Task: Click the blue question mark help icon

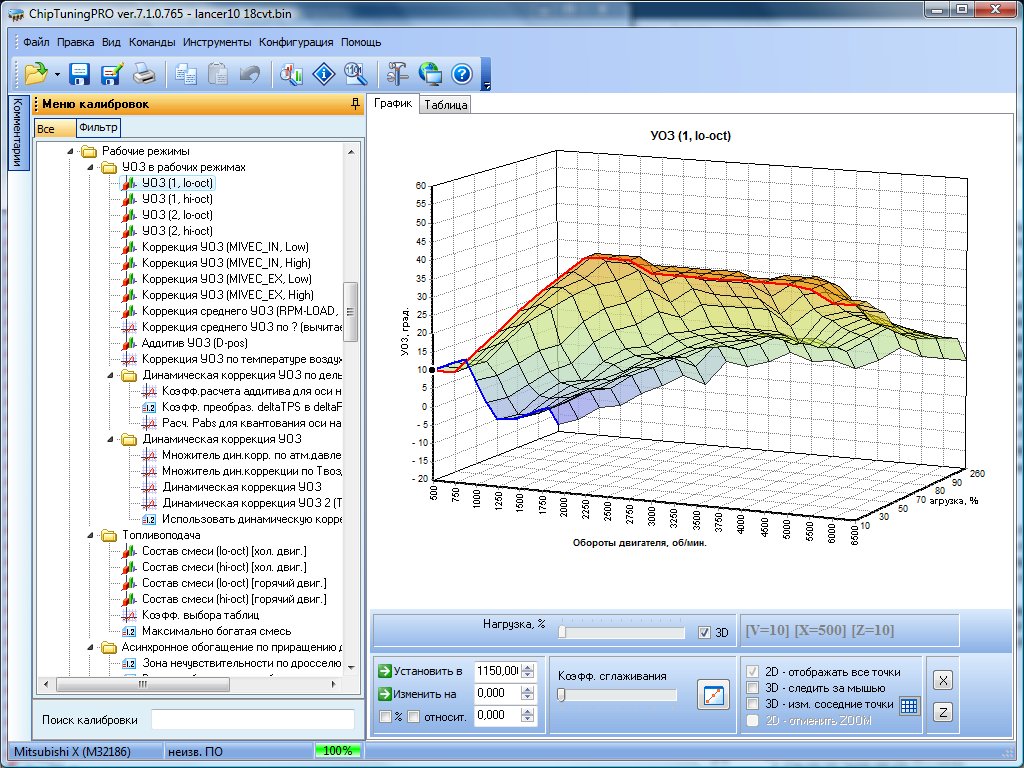Action: [x=461, y=73]
